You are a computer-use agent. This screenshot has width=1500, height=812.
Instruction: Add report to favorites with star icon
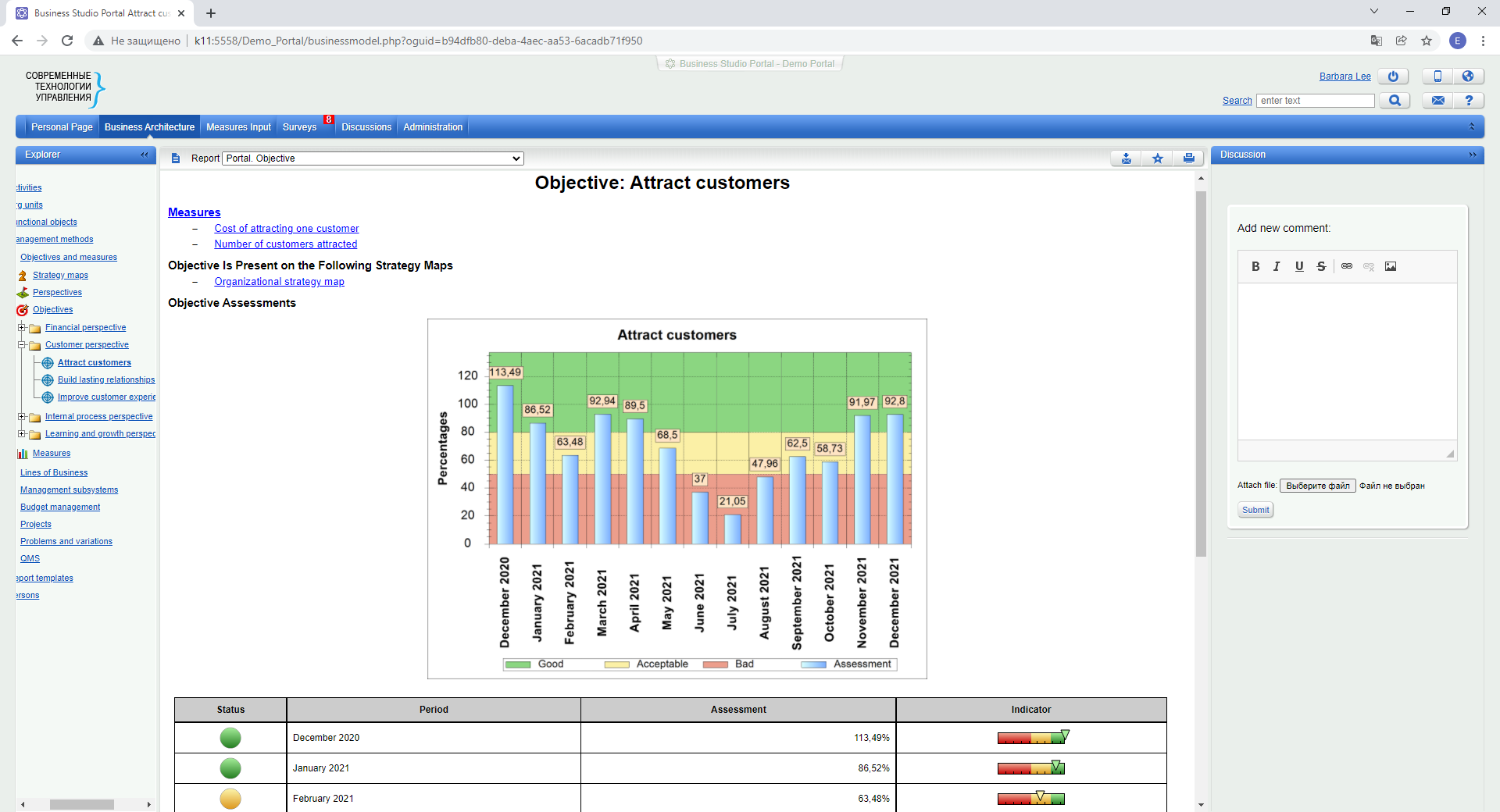(x=1157, y=158)
